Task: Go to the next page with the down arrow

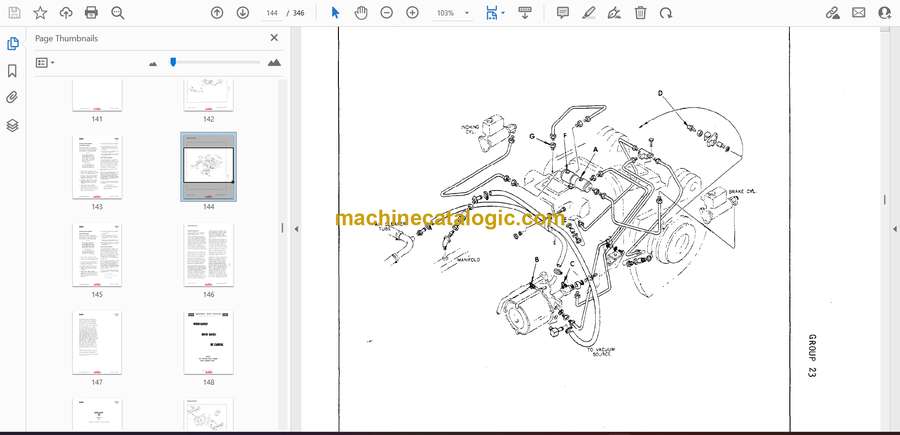Action: (243, 13)
